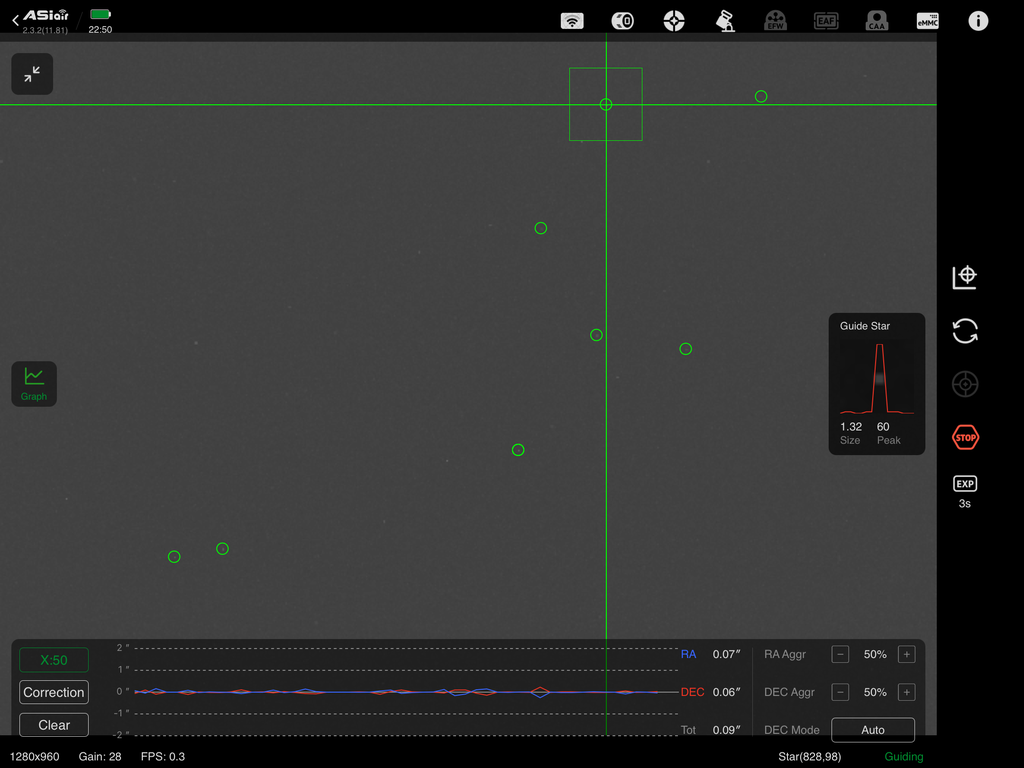Decrease DEC Aggr with the minus button
Image resolution: width=1024 pixels, height=768 pixels.
coord(840,692)
